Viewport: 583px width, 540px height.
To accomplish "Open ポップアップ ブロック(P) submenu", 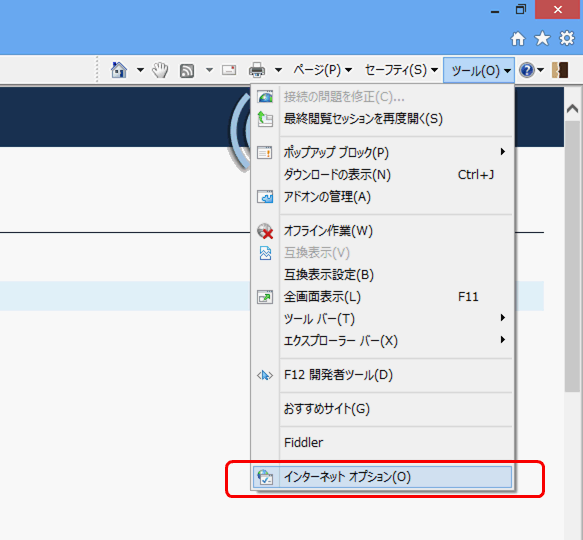I will (383, 152).
